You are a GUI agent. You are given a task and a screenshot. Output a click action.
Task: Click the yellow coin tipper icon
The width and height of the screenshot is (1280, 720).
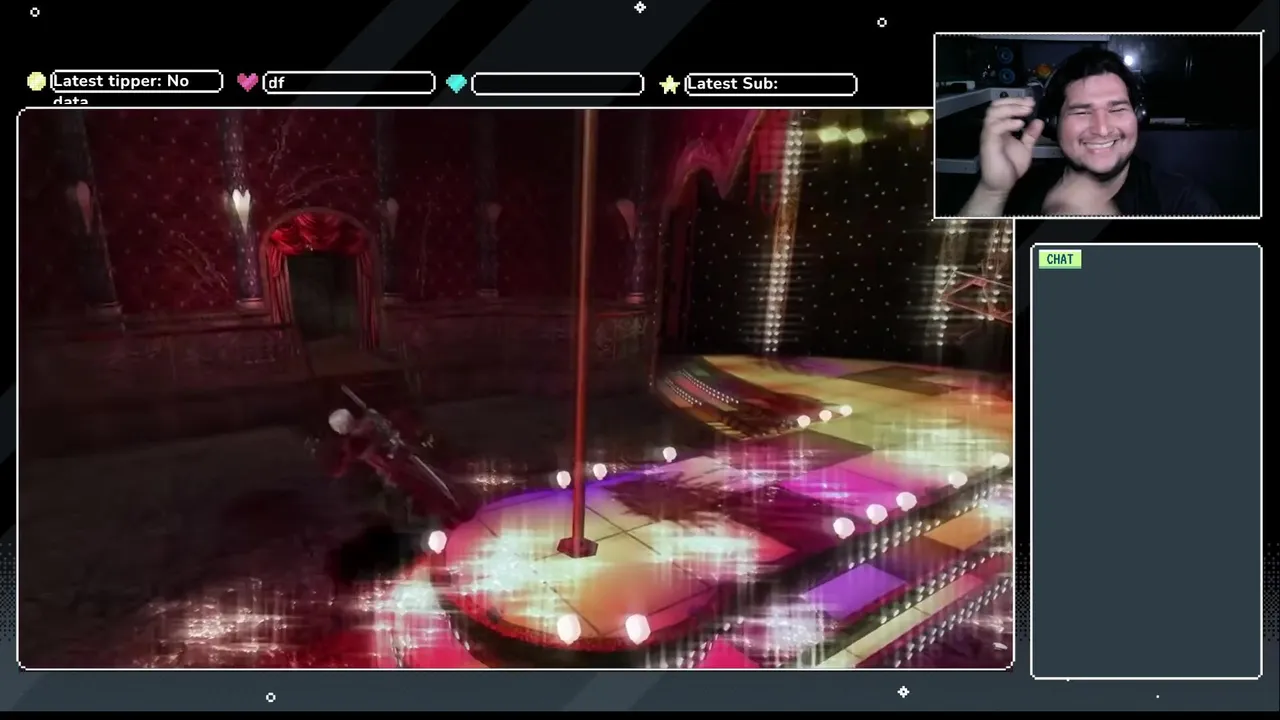click(x=36, y=81)
